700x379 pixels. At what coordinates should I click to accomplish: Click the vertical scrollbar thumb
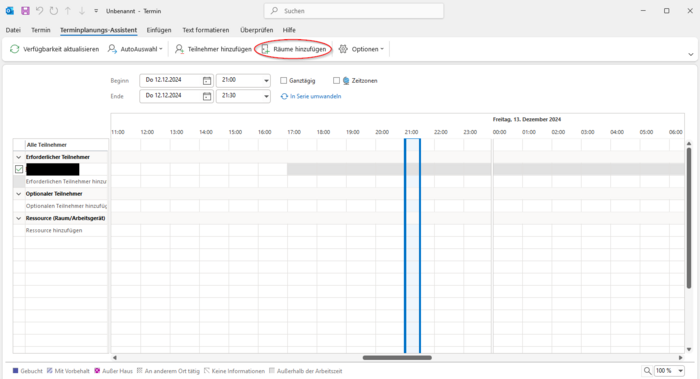pyautogui.click(x=689, y=218)
